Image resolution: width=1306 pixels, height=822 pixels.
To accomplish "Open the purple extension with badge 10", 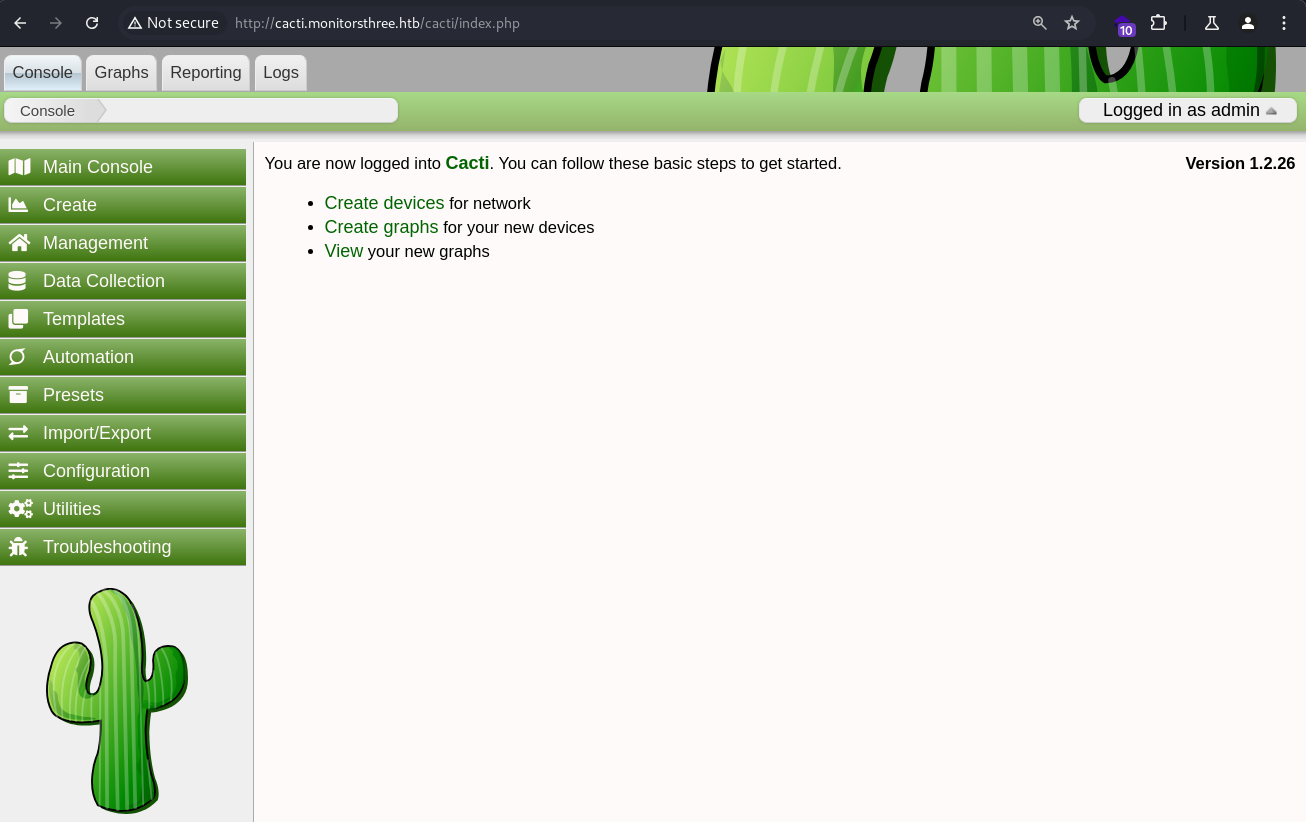I will [1125, 25].
